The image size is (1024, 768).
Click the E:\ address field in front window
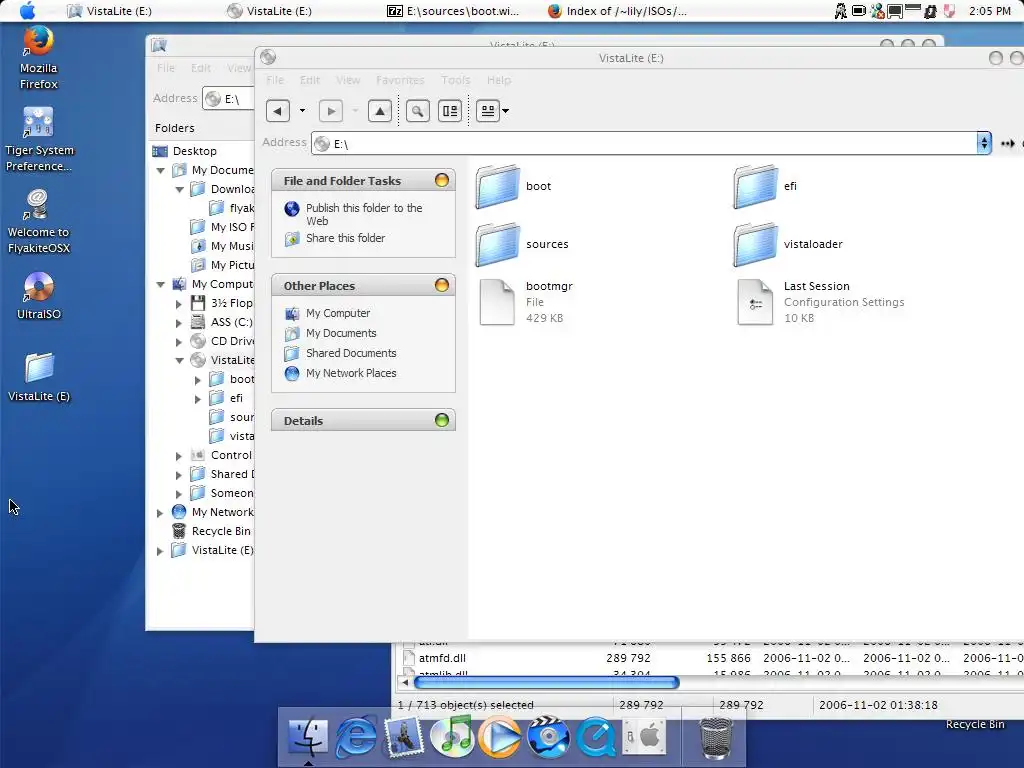644,144
